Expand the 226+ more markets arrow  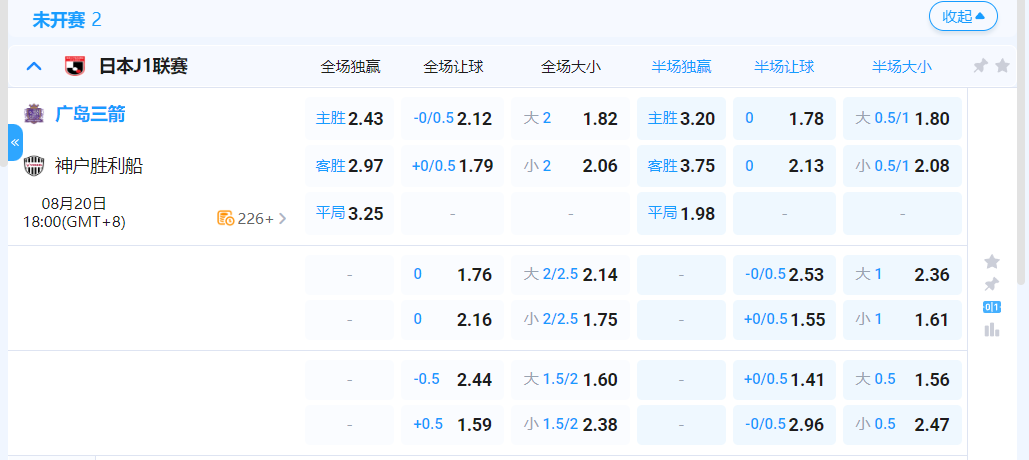point(283,218)
